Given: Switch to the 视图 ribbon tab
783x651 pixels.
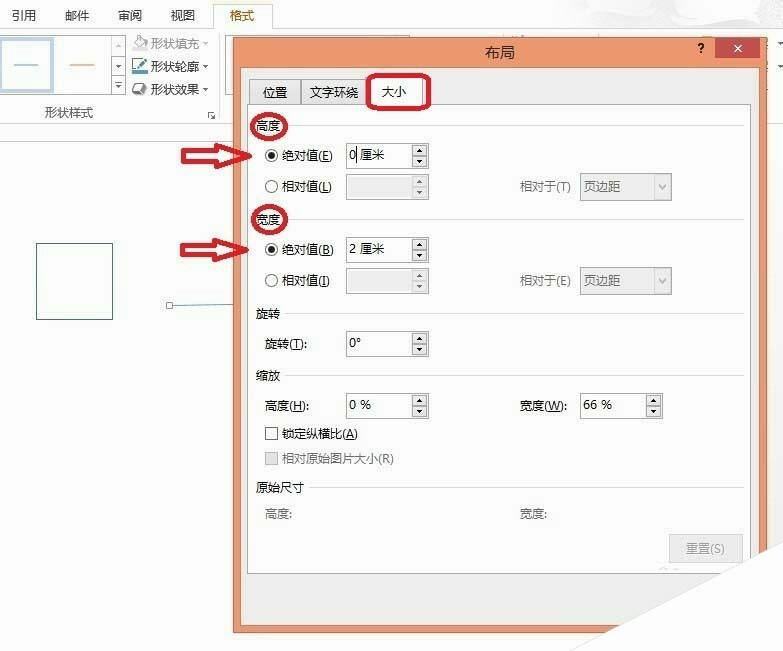Looking at the screenshot, I should point(183,16).
